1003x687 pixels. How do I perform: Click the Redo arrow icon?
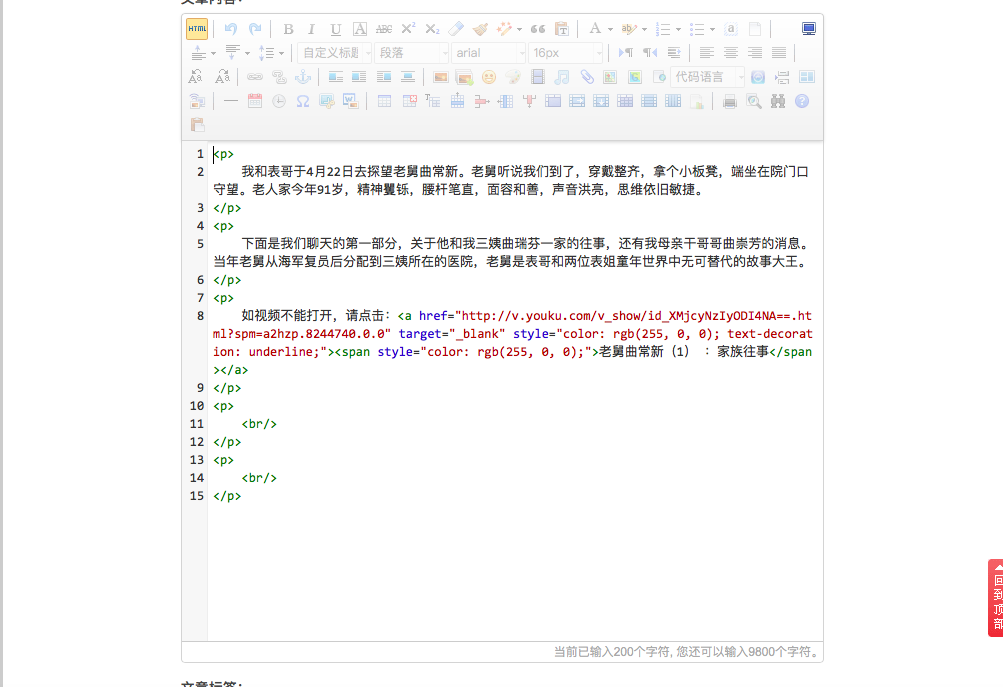click(x=255, y=29)
